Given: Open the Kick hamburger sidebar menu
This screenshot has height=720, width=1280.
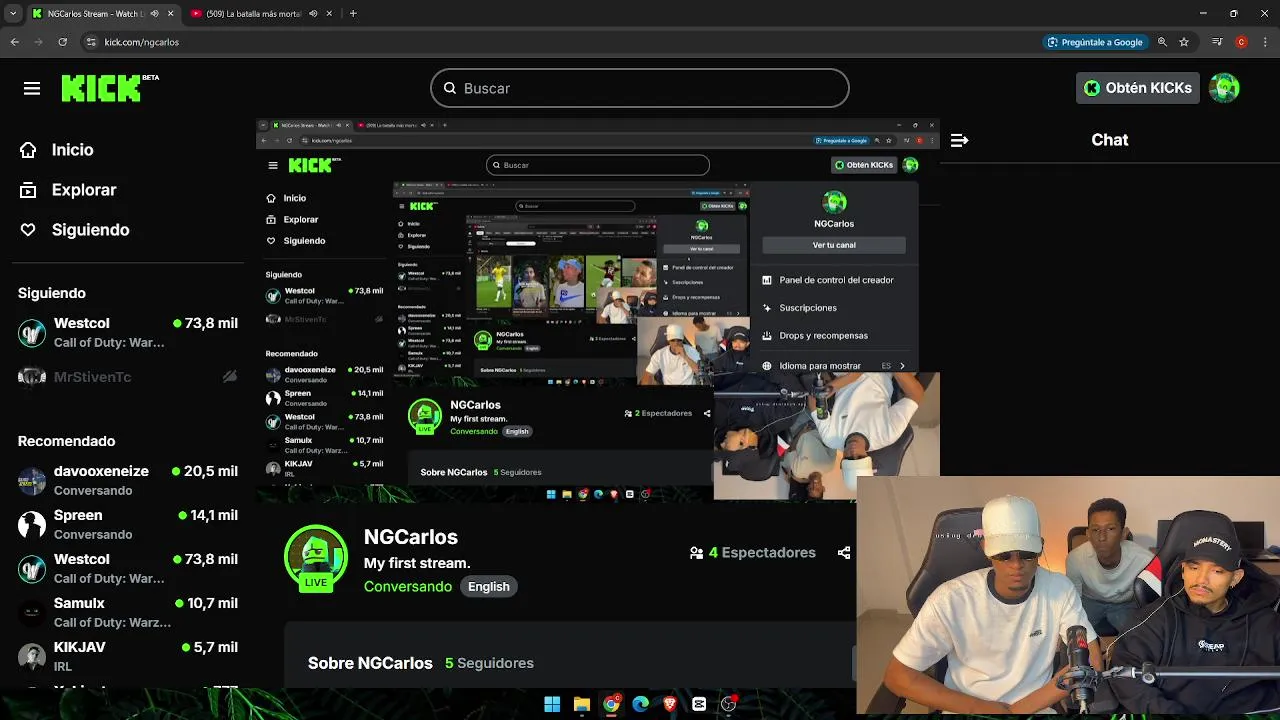Looking at the screenshot, I should (x=32, y=88).
